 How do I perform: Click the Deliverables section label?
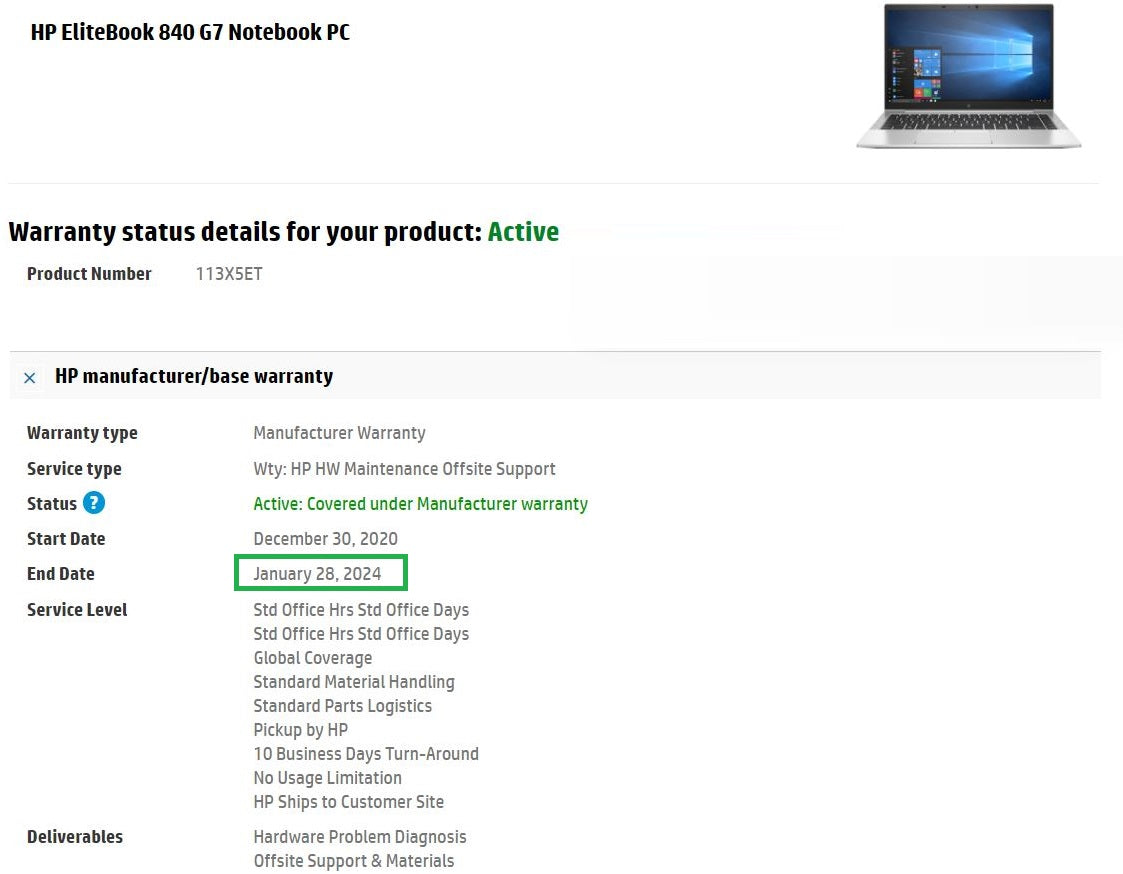click(74, 837)
